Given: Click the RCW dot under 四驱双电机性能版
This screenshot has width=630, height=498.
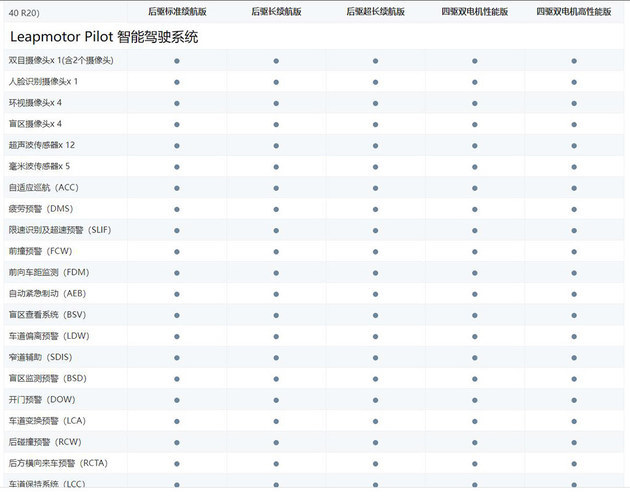Looking at the screenshot, I should click(475, 443).
